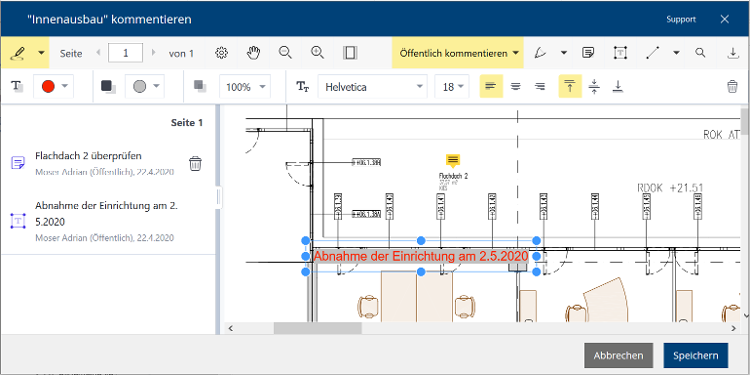Select the signature pen tool
This screenshot has width=750, height=375.
coord(18,53)
